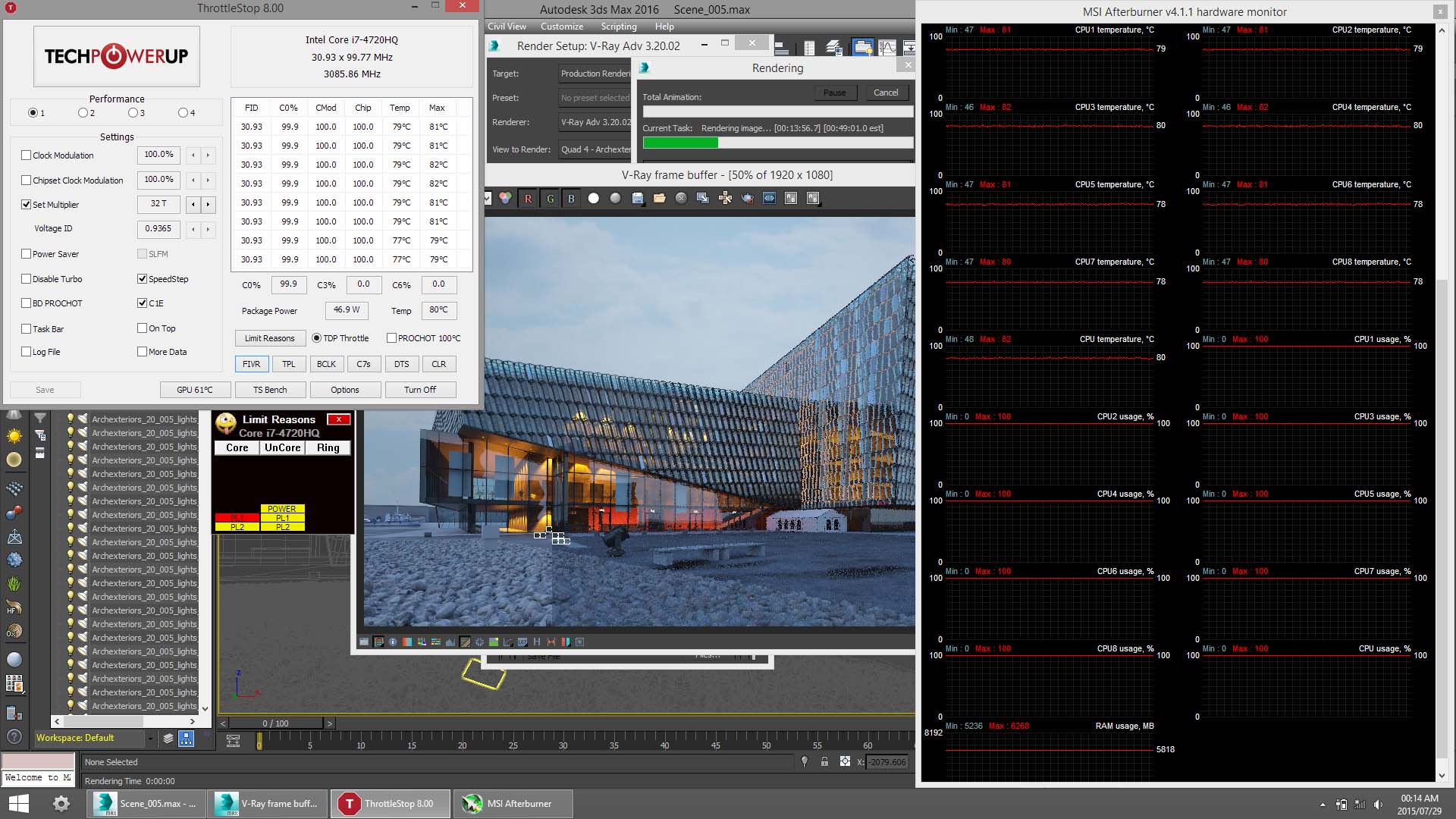Start render with the teapot icon

pos(748,199)
